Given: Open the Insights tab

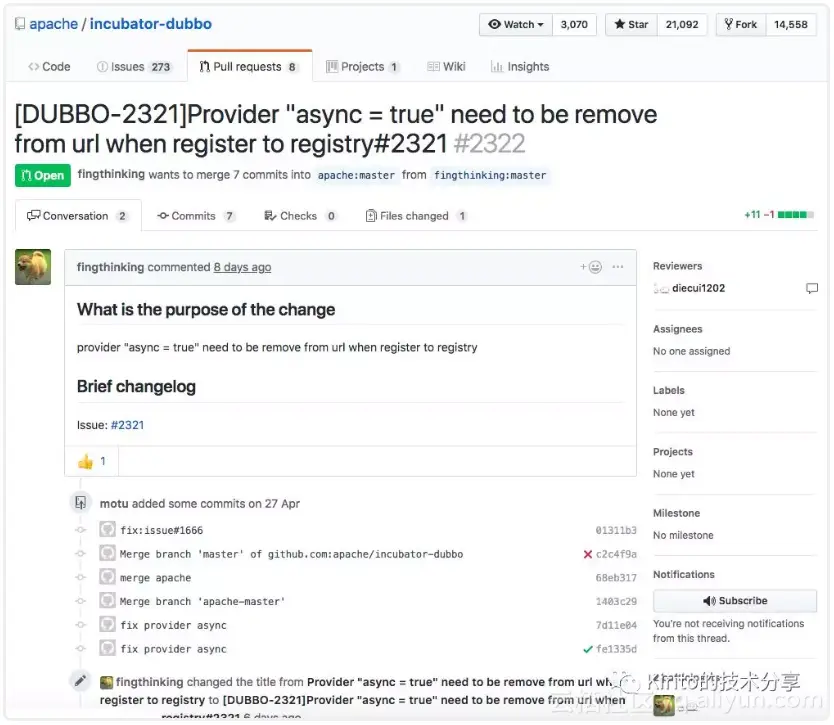Looking at the screenshot, I should pyautogui.click(x=520, y=66).
